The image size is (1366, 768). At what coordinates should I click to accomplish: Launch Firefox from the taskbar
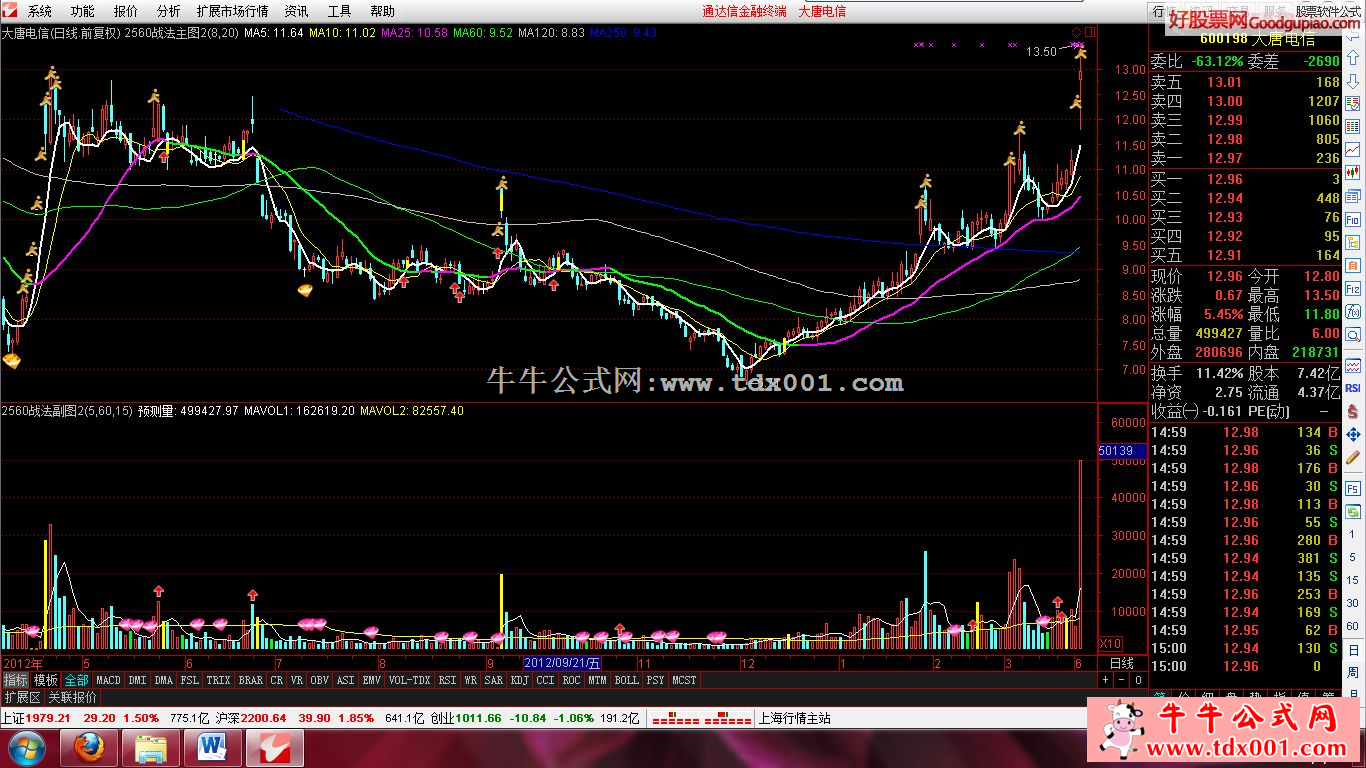tap(88, 747)
